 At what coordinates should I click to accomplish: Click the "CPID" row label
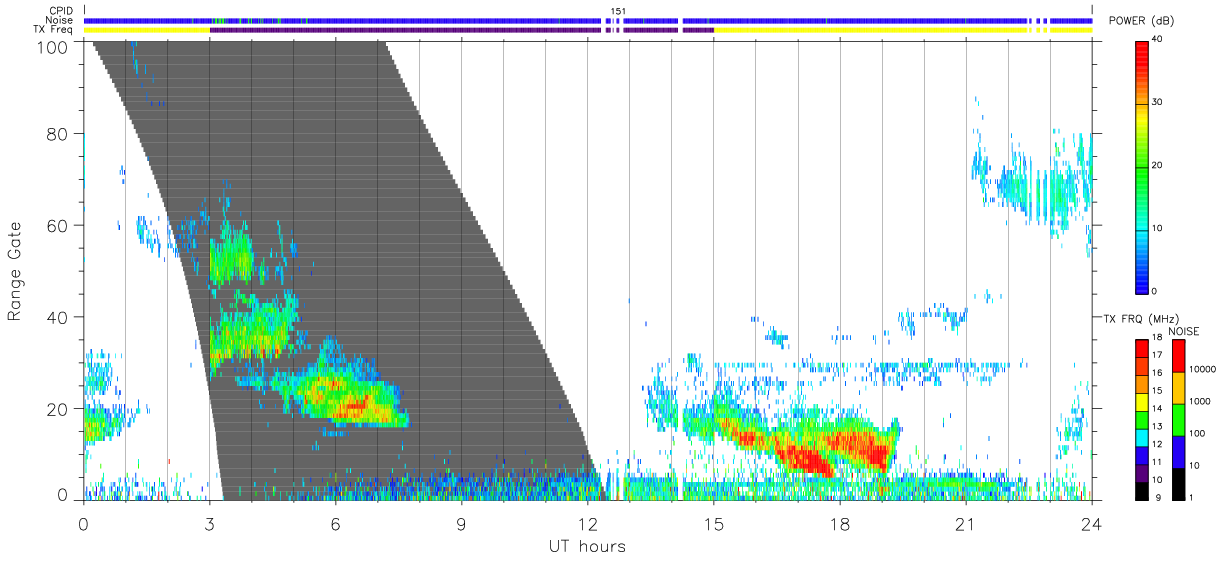[61, 11]
